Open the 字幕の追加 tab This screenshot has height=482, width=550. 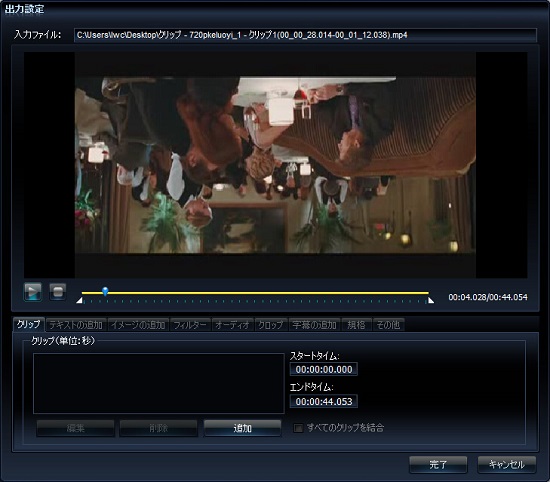pyautogui.click(x=314, y=325)
